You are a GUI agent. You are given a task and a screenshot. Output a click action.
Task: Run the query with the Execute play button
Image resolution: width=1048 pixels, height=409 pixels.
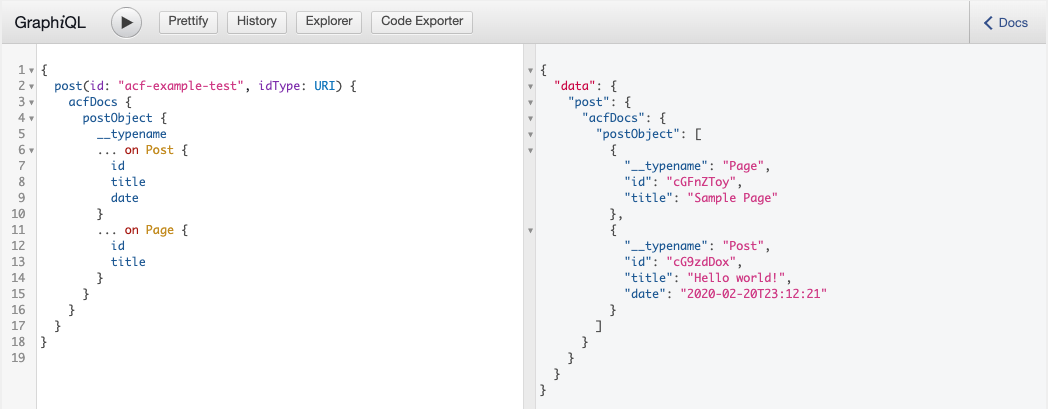tap(126, 22)
